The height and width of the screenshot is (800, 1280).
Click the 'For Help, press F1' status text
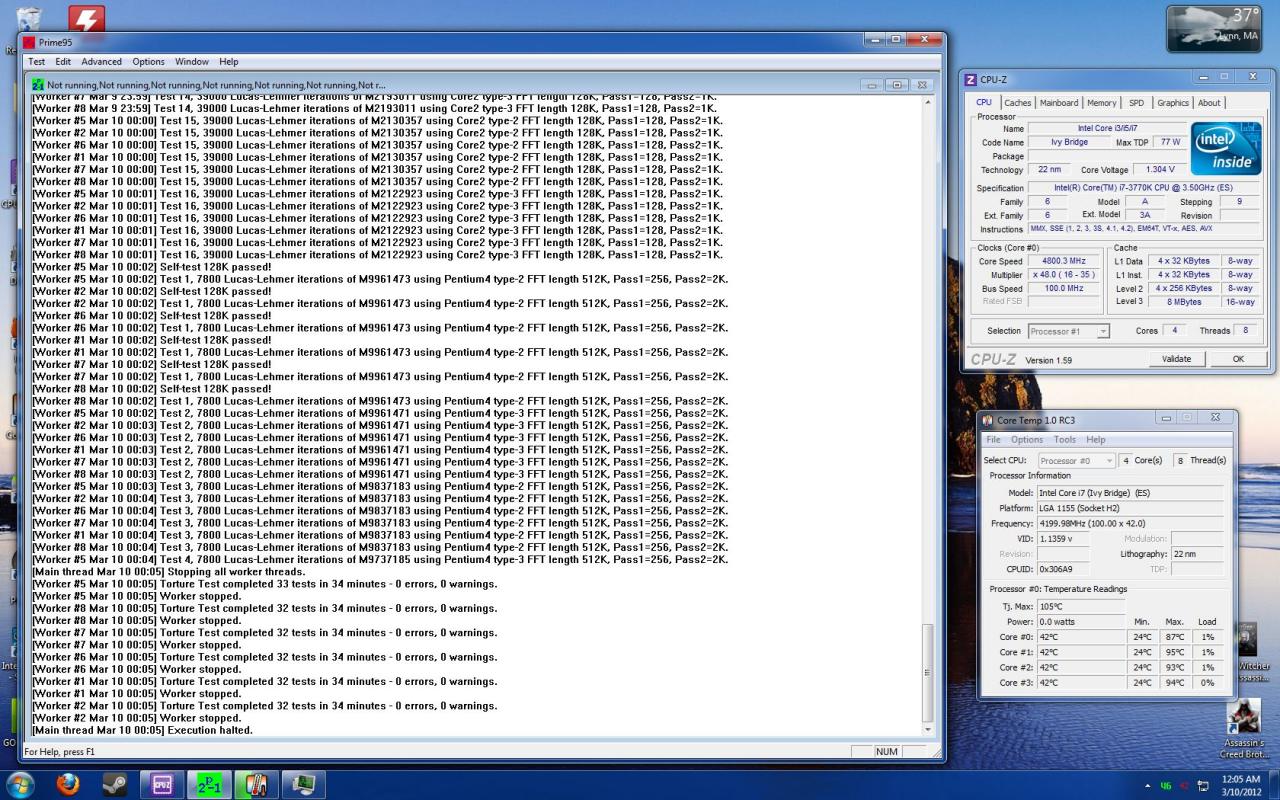[x=60, y=752]
